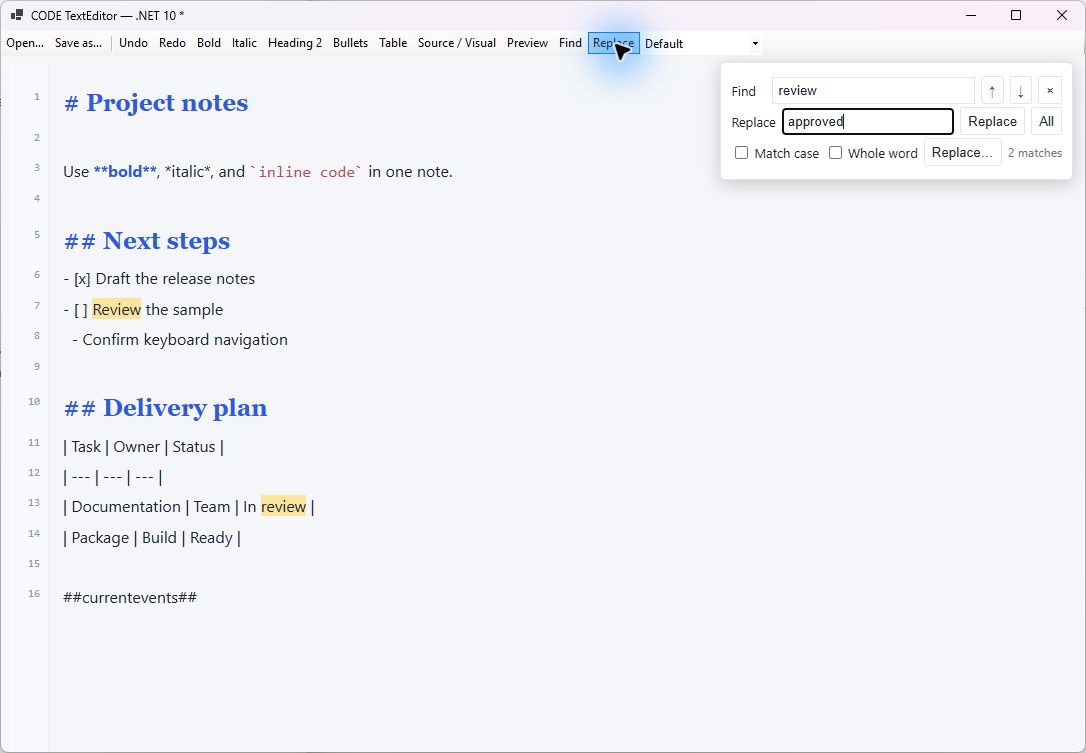Click Open... in the toolbar
Viewport: 1086px width, 753px height.
[x=25, y=43]
